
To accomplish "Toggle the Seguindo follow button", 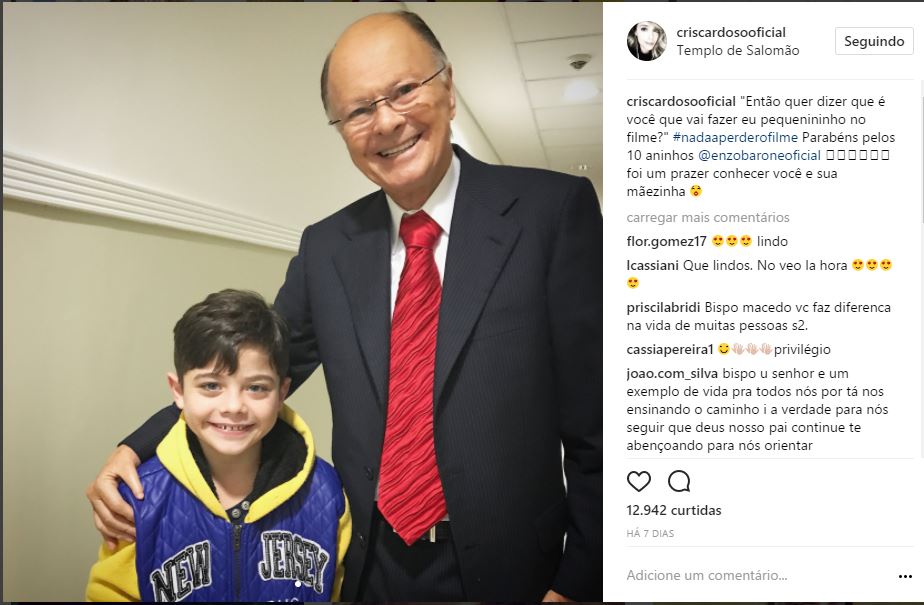I will pos(874,41).
